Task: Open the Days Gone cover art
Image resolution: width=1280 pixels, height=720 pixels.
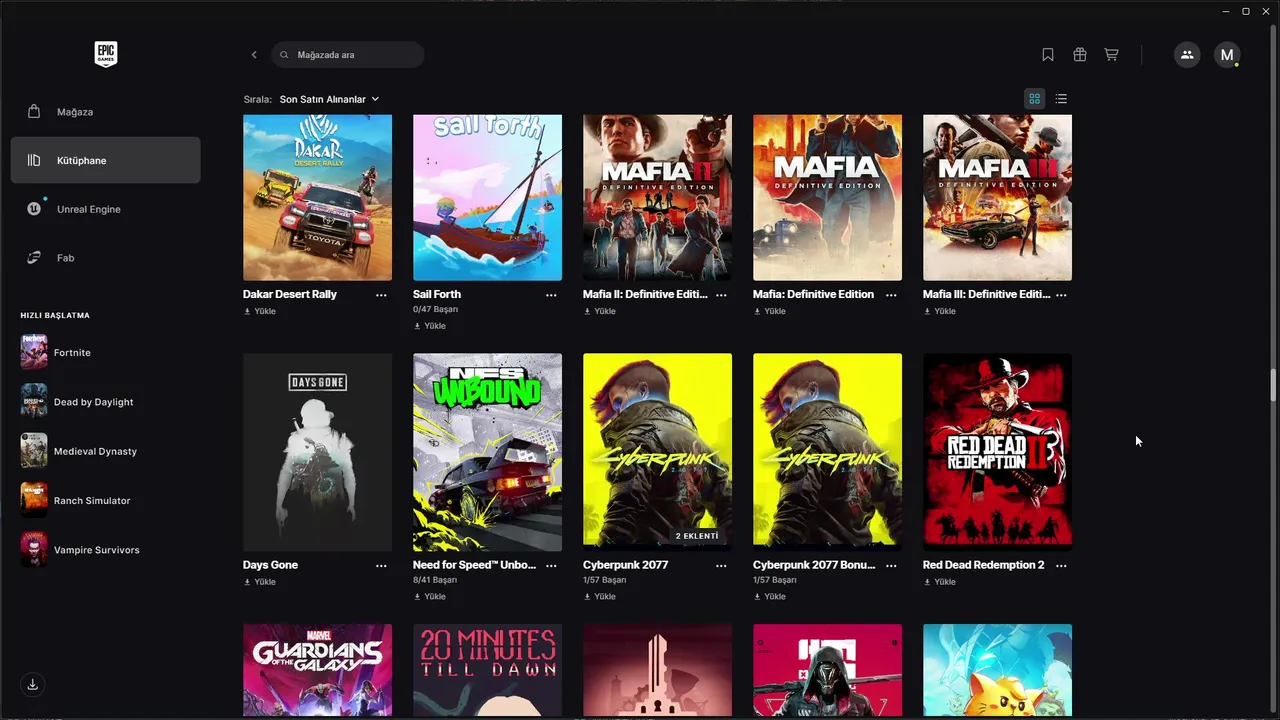Action: [317, 452]
